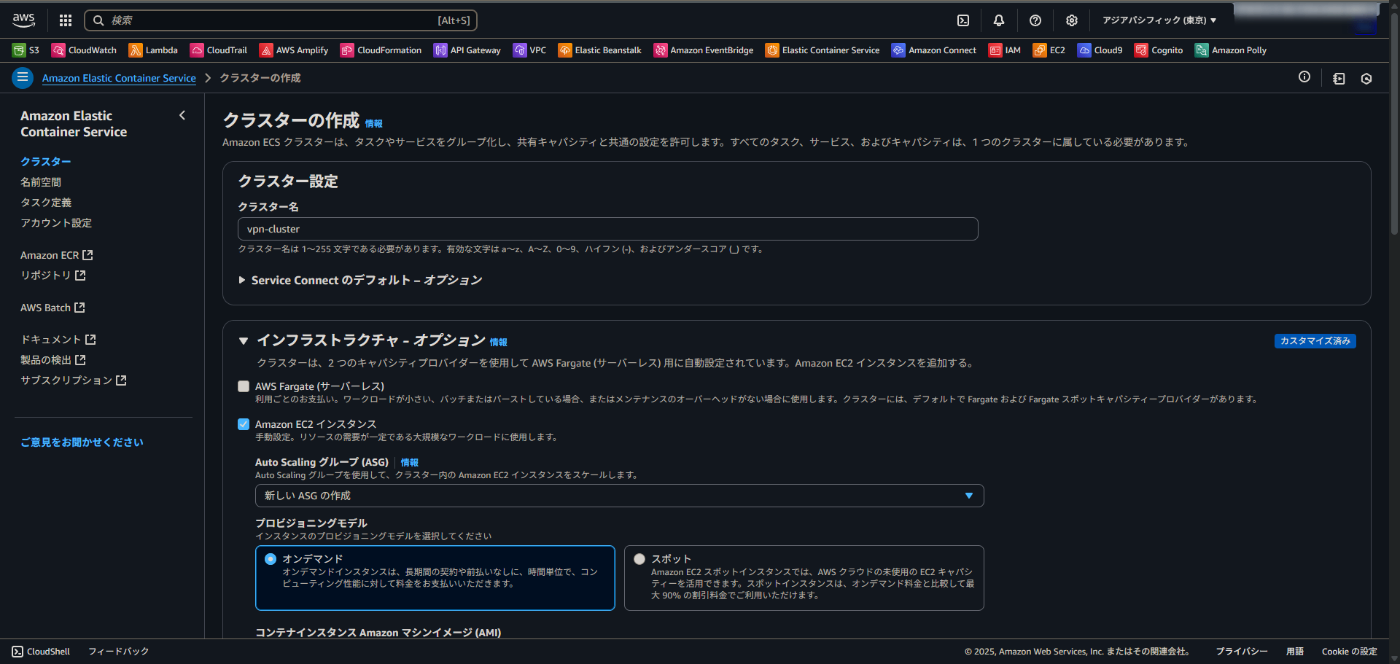The width and height of the screenshot is (1400, 664).
Task: Open IAM bookmark
Action: 1005,50
